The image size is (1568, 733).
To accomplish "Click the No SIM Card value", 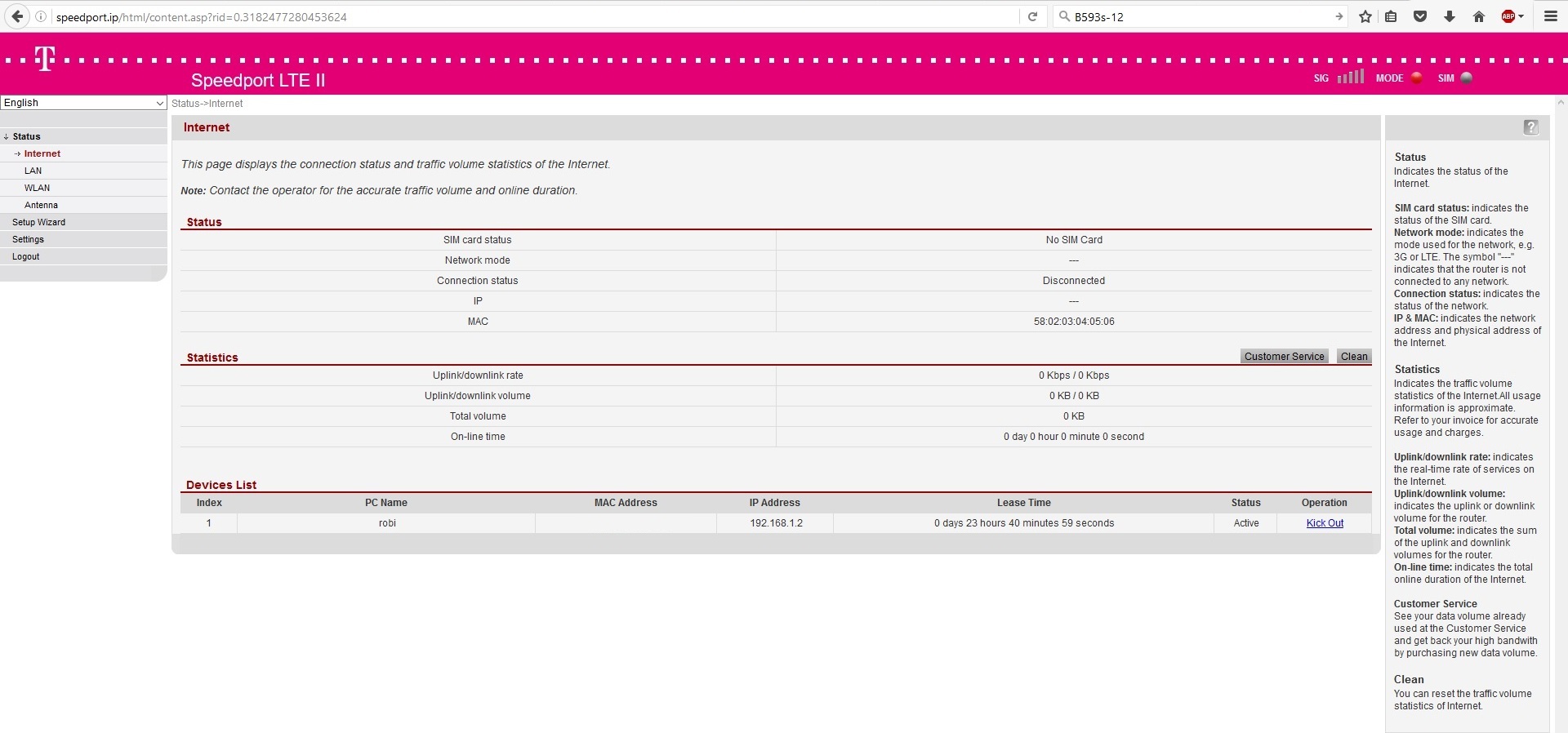I will point(1074,240).
